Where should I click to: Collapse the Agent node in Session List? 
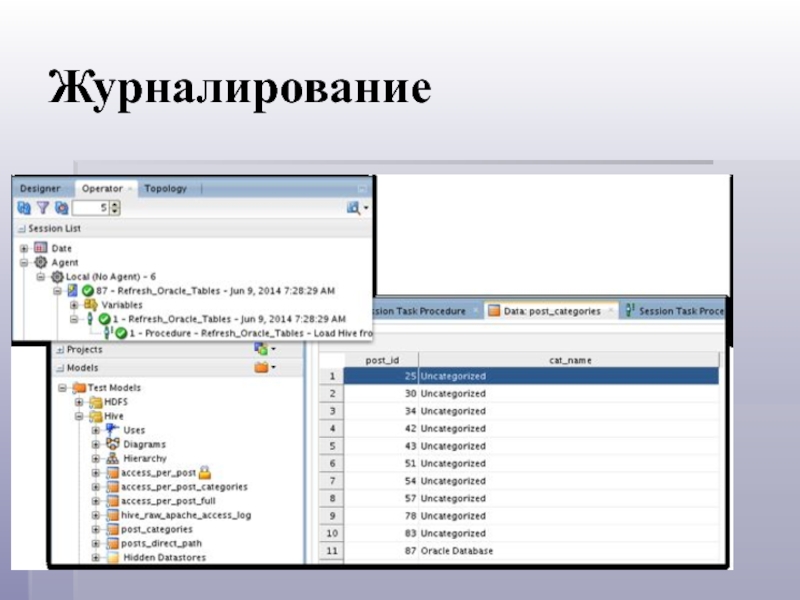click(x=26, y=262)
